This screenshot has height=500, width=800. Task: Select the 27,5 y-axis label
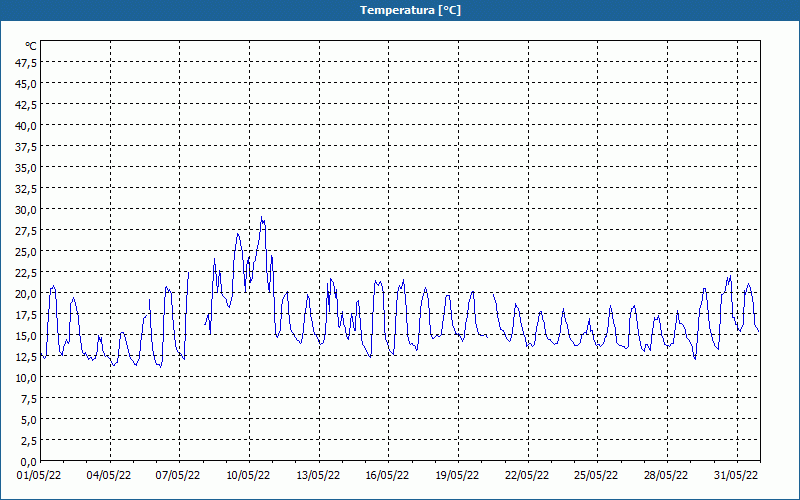coord(27,231)
